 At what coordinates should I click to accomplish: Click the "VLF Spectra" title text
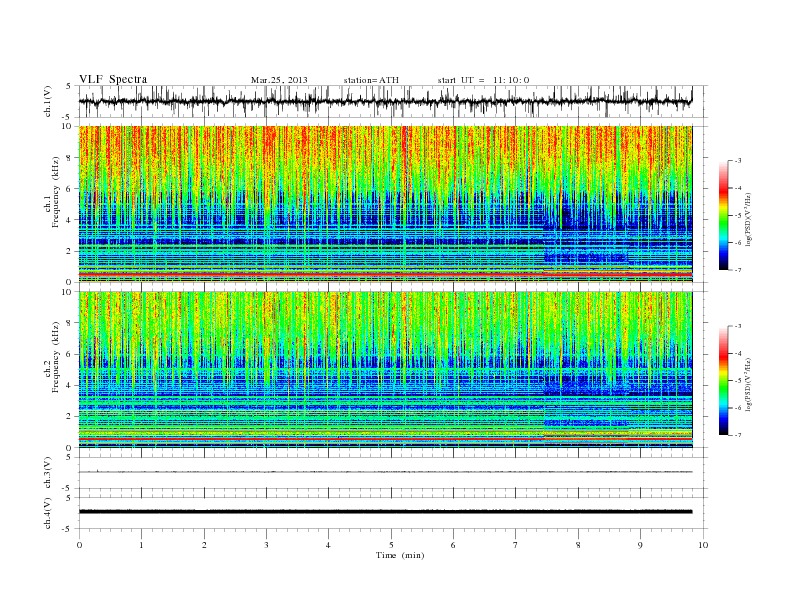(113, 79)
